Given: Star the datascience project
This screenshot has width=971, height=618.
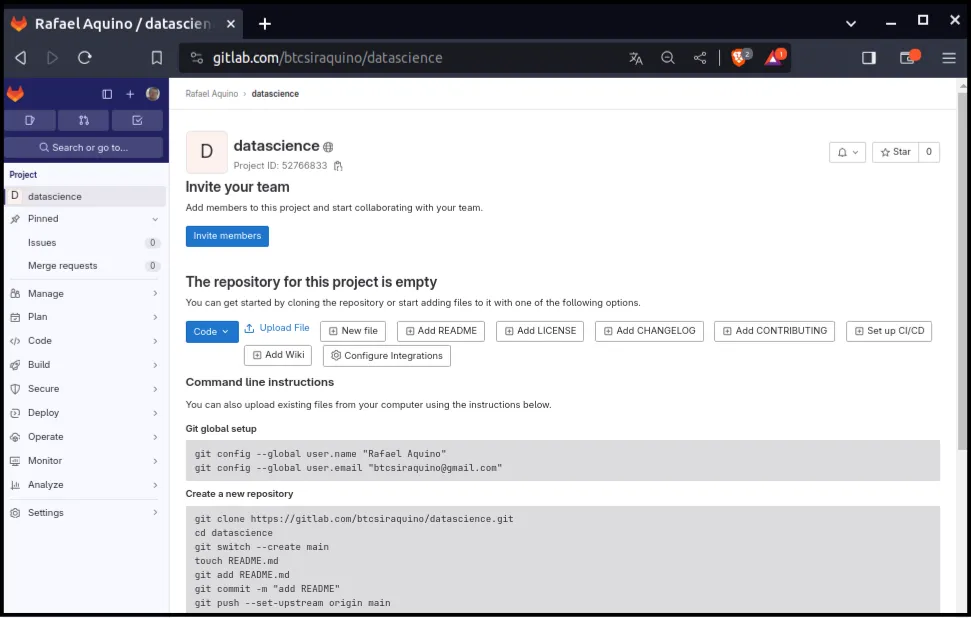Looking at the screenshot, I should click(895, 152).
